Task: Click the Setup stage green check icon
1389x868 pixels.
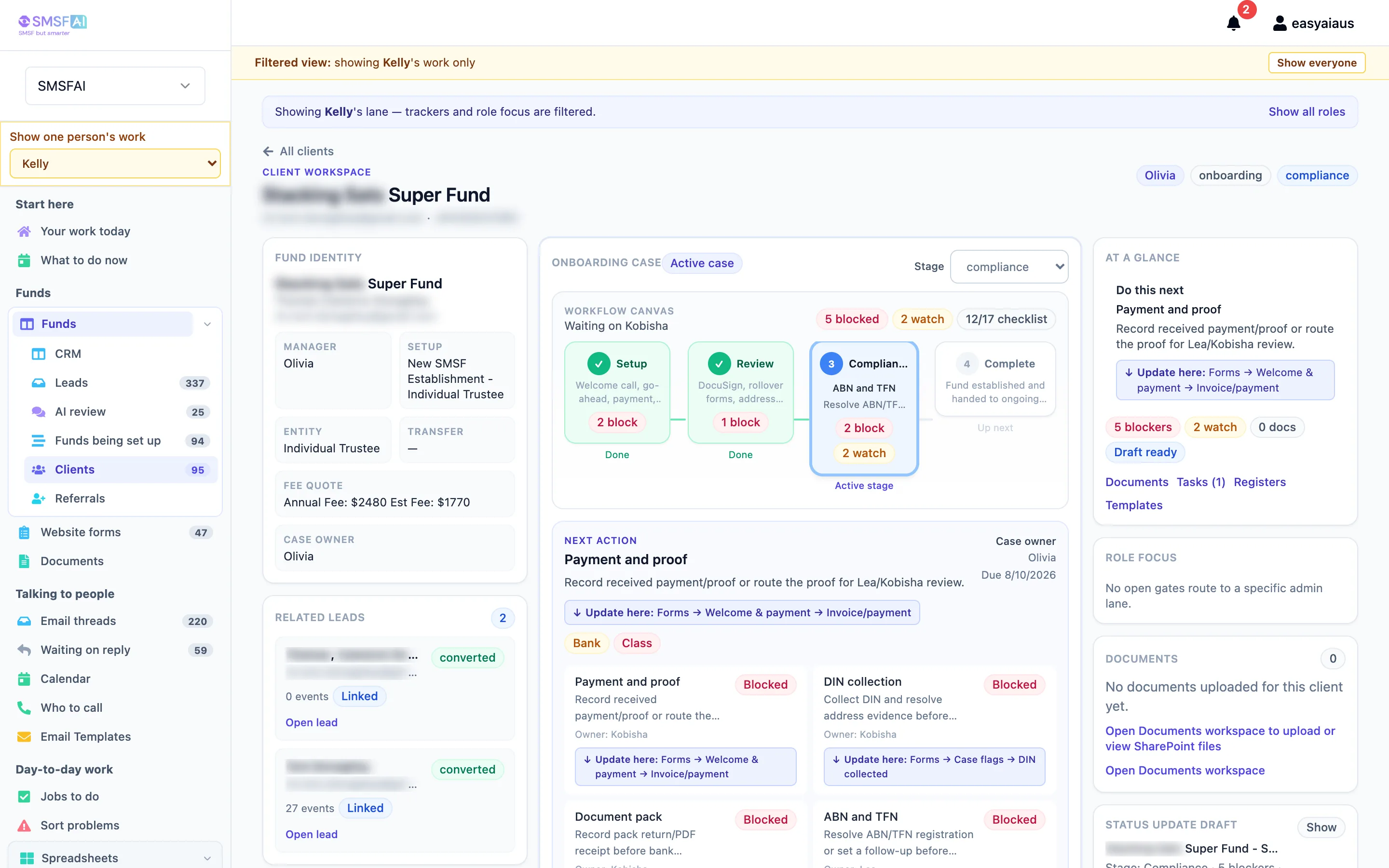Action: (599, 364)
